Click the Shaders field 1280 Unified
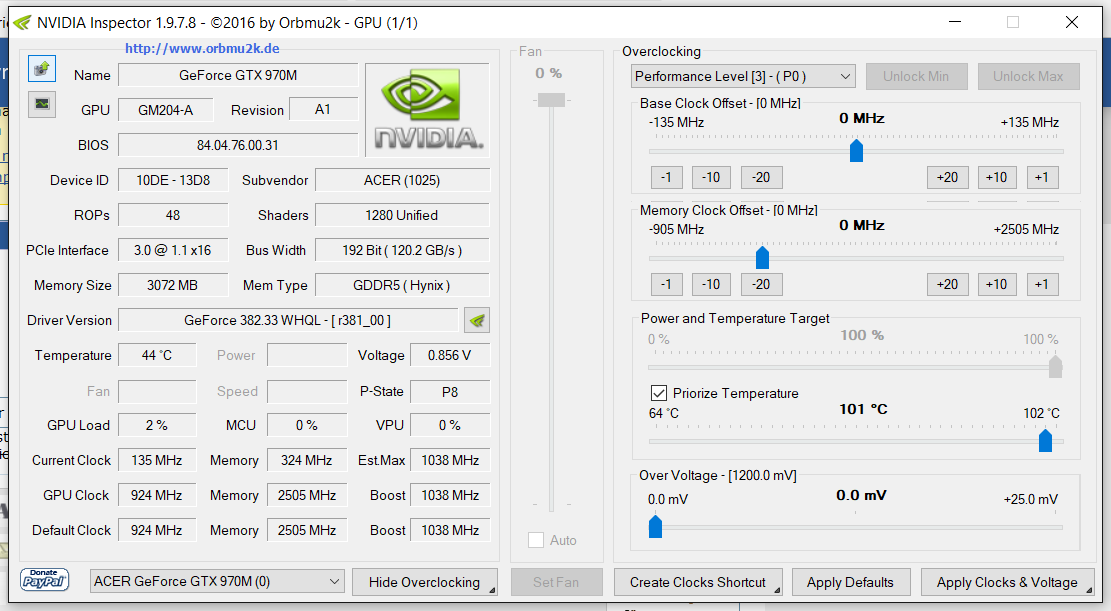1111x611 pixels. tap(402, 215)
